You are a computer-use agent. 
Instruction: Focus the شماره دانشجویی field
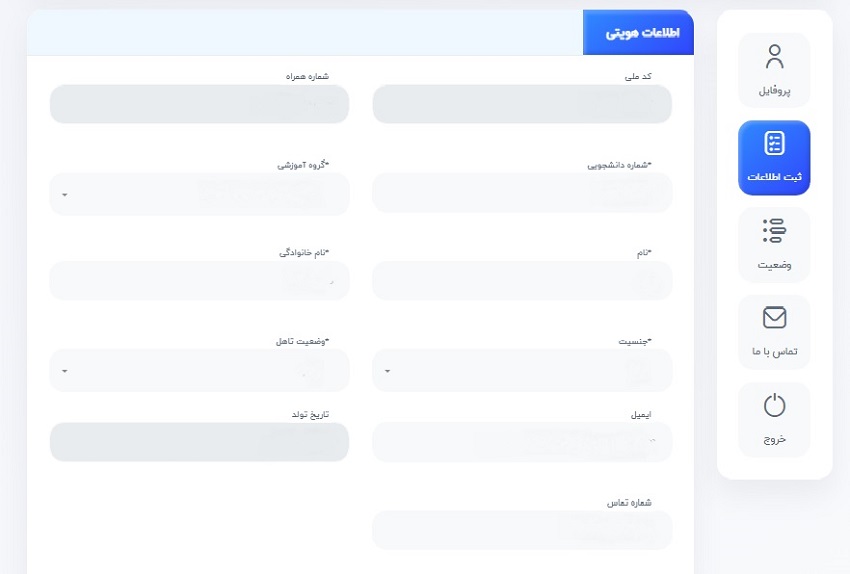tap(522, 193)
